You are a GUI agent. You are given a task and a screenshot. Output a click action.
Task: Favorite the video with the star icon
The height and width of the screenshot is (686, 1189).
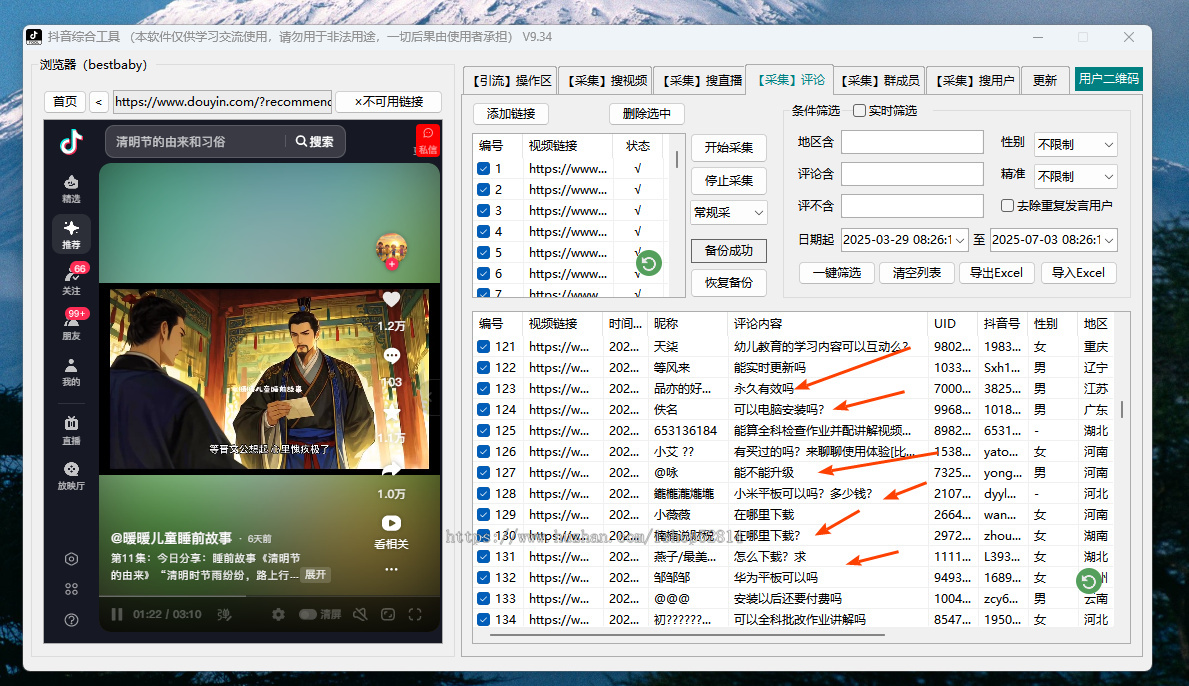(x=391, y=412)
